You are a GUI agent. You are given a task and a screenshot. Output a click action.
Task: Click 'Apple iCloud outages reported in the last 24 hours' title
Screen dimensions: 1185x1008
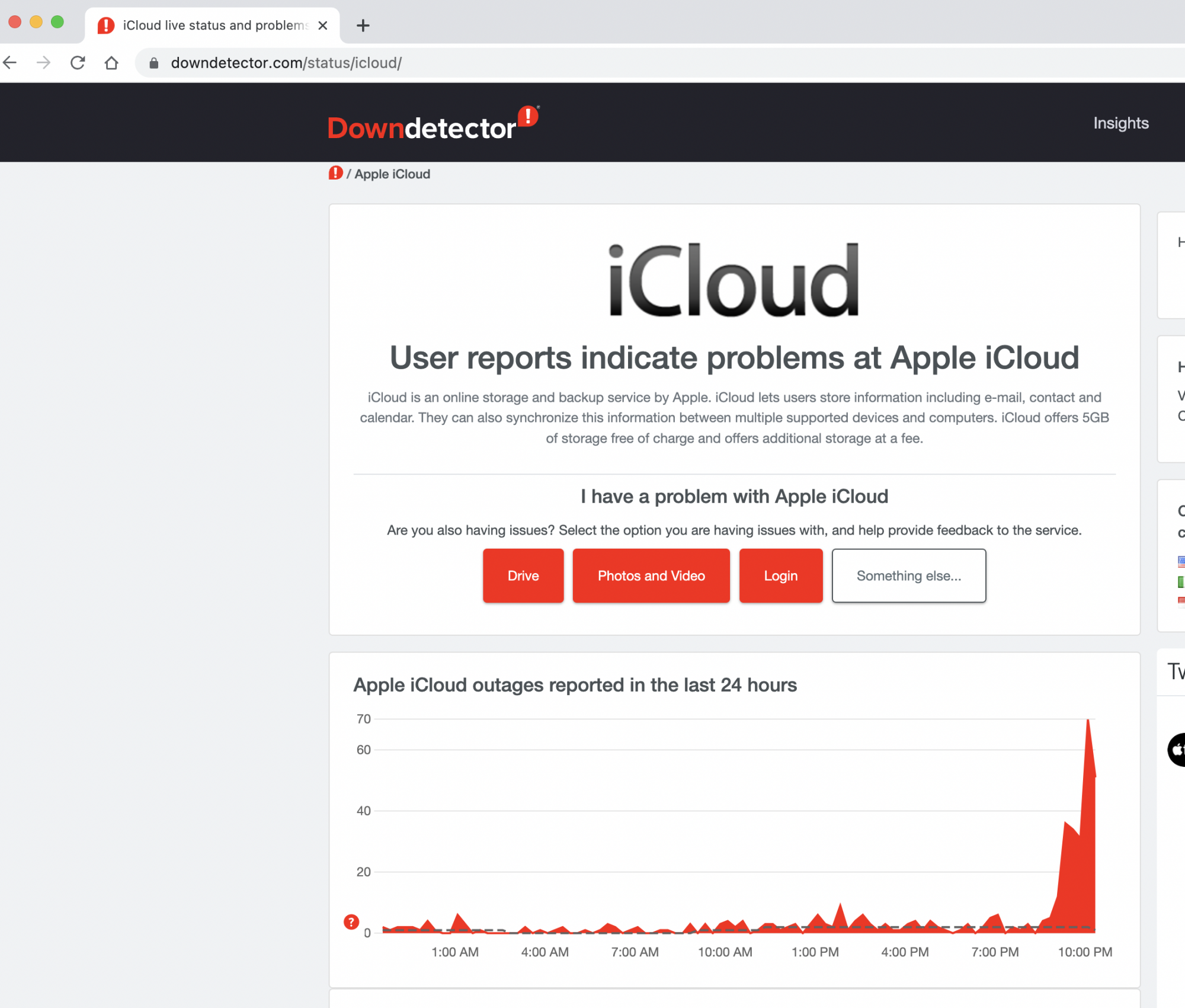tap(575, 685)
